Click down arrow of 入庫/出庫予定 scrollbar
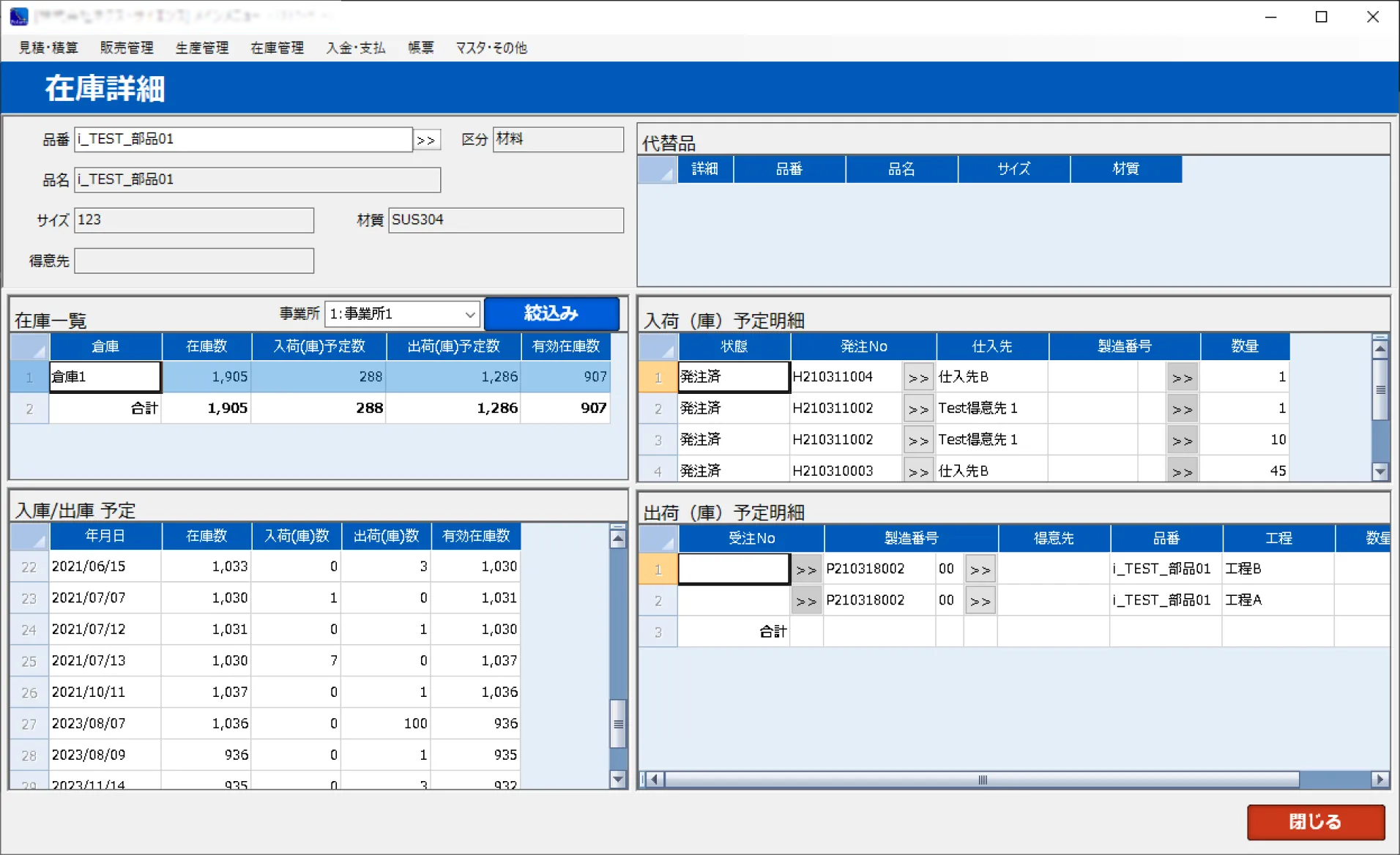Image resolution: width=1400 pixels, height=855 pixels. pos(618,779)
